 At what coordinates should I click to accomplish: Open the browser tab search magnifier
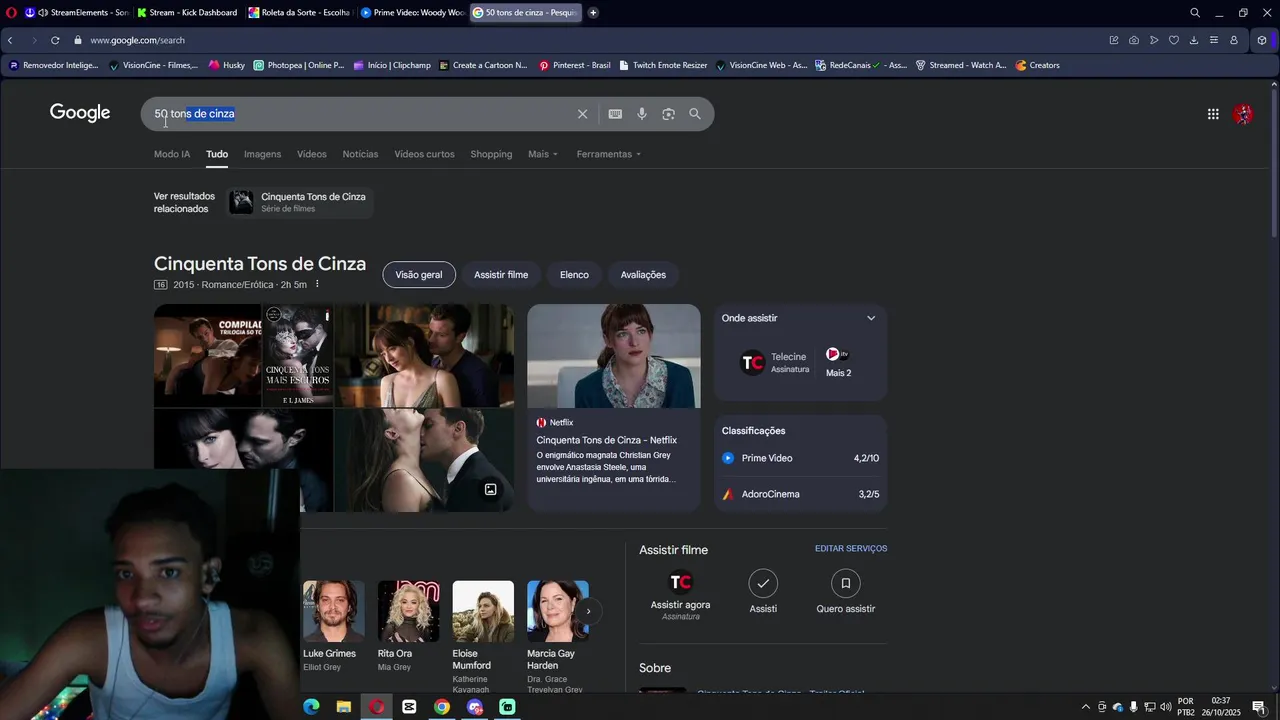coord(1195,12)
